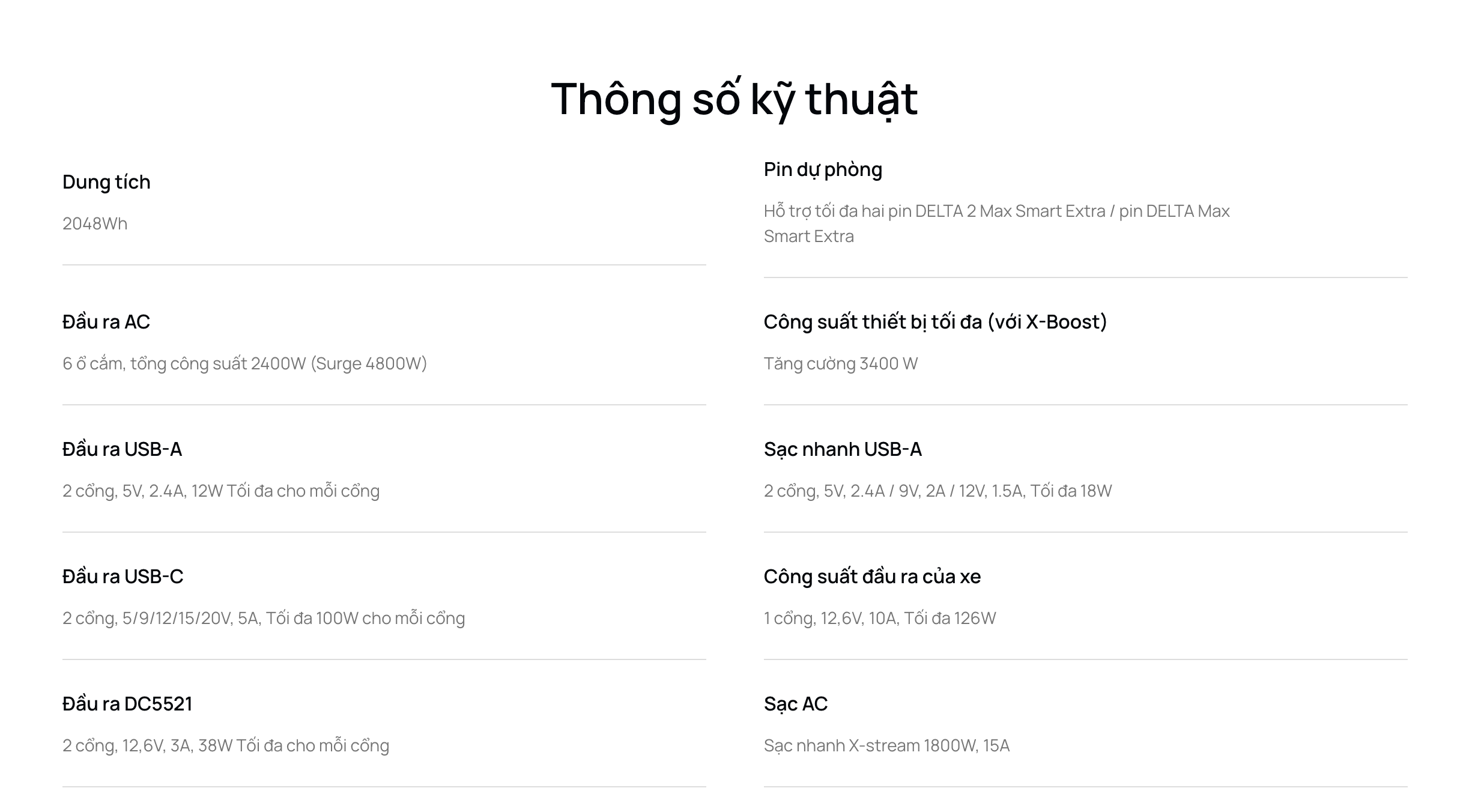Image resolution: width=1481 pixels, height=812 pixels.
Task: Select the 2048Wh capacity value
Action: pos(95,223)
